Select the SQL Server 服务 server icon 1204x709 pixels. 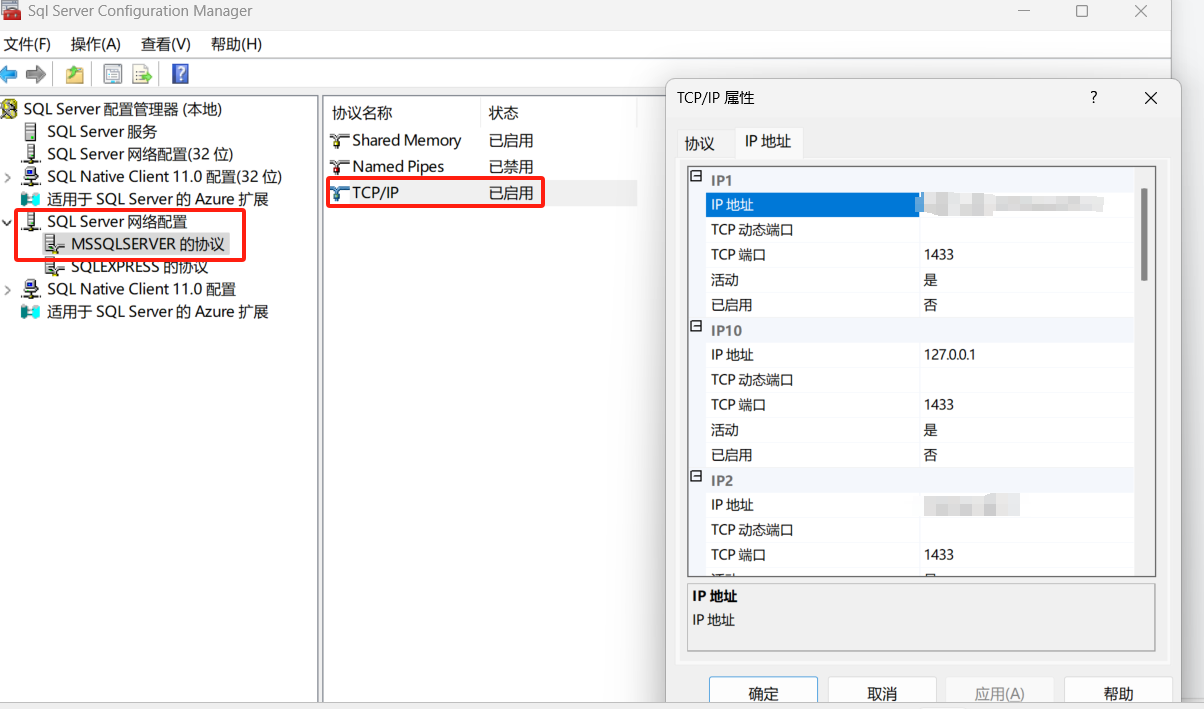32,131
